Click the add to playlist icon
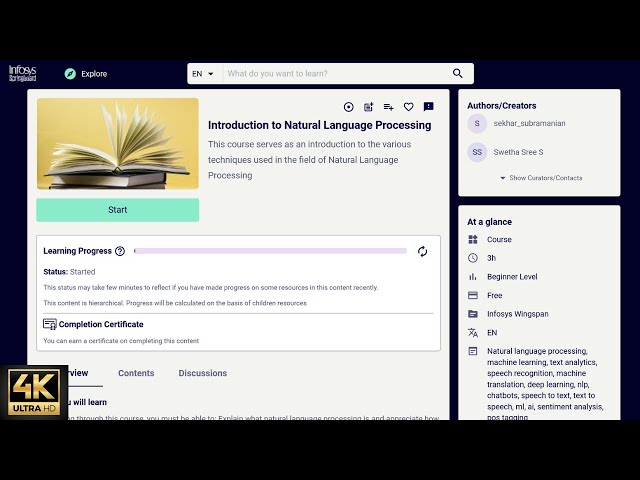Image resolution: width=640 pixels, height=480 pixels. (x=389, y=107)
